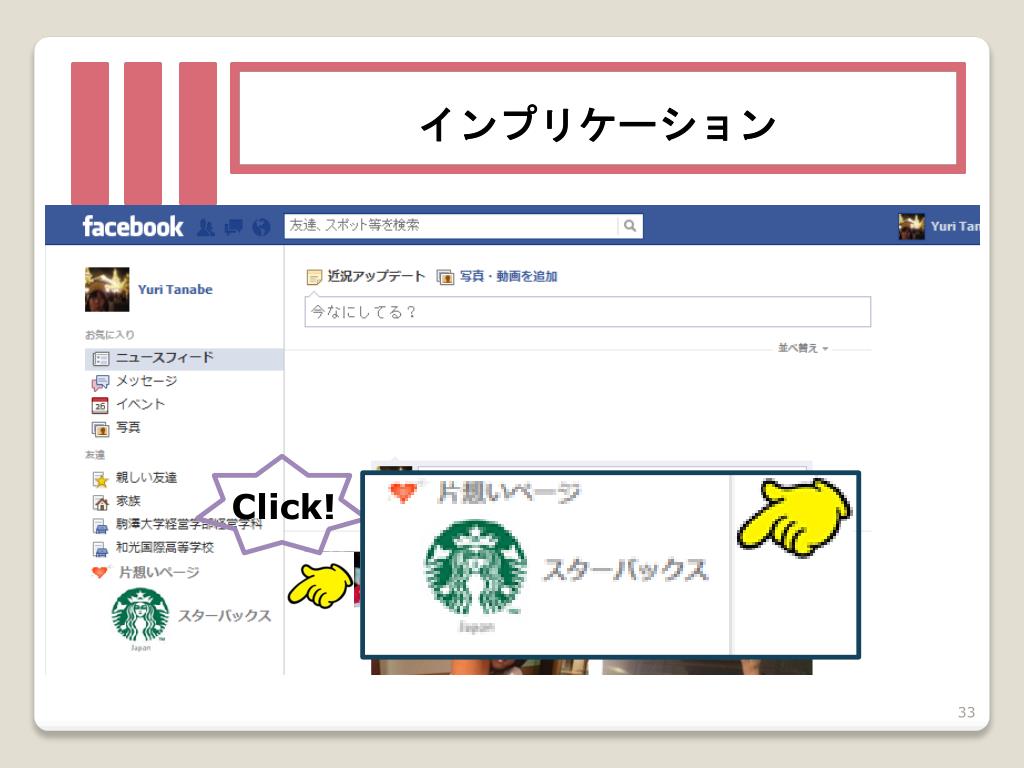Click the event calendar icon

click(100, 406)
